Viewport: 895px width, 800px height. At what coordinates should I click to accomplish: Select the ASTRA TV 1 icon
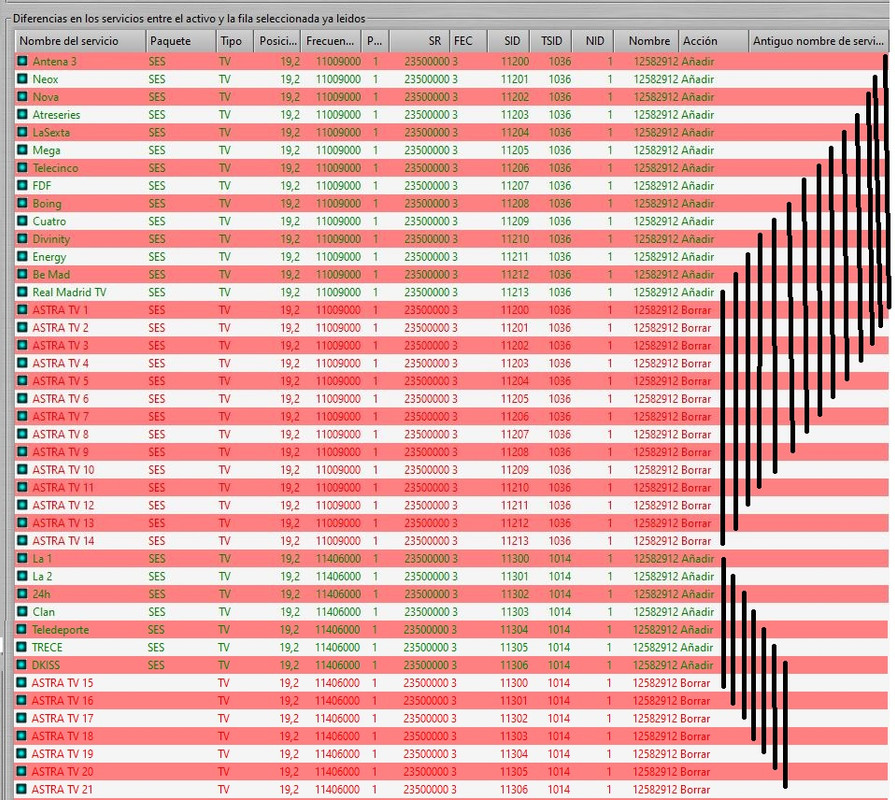pyautogui.click(x=22, y=310)
